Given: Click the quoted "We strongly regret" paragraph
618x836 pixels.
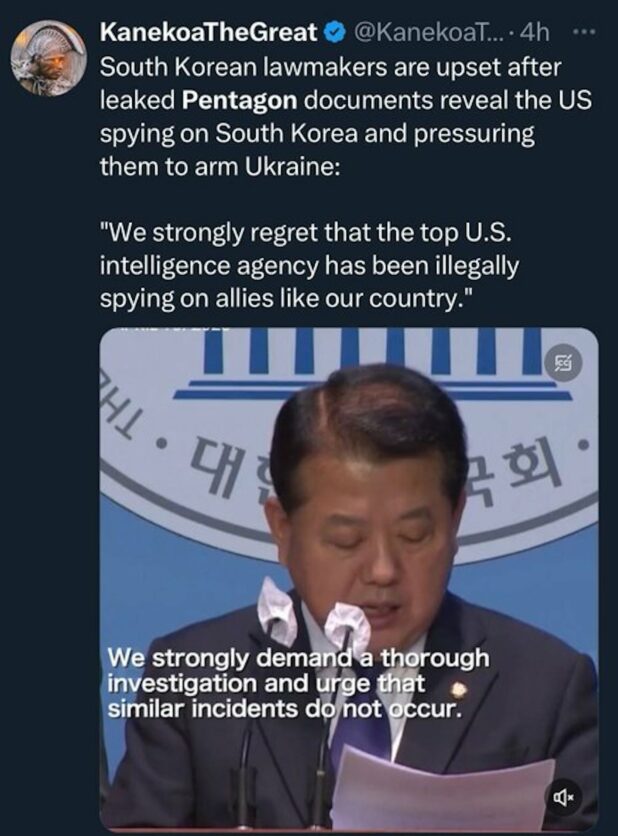Looking at the screenshot, I should [309, 265].
